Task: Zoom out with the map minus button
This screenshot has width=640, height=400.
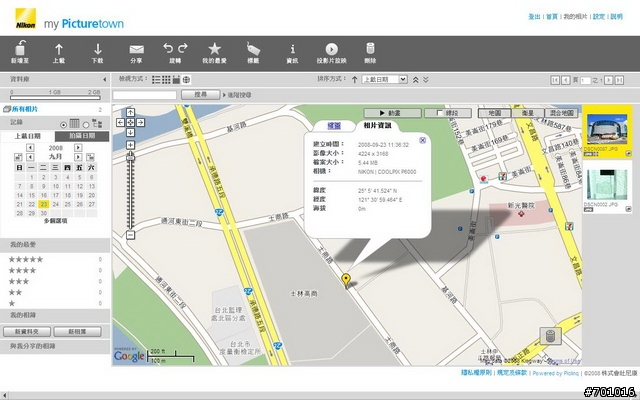Action: click(130, 235)
